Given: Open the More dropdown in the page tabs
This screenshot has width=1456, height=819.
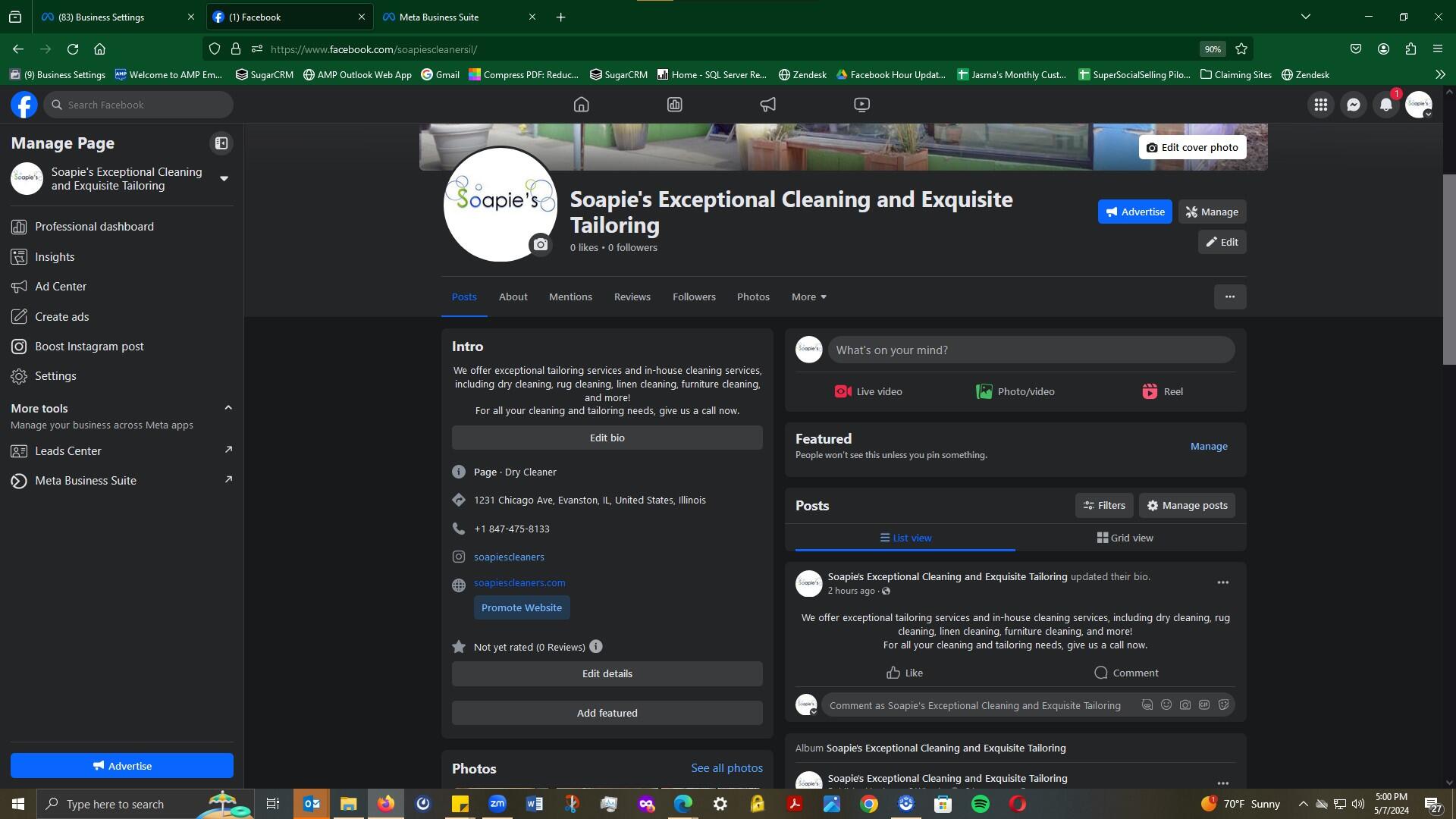Looking at the screenshot, I should [x=808, y=297].
